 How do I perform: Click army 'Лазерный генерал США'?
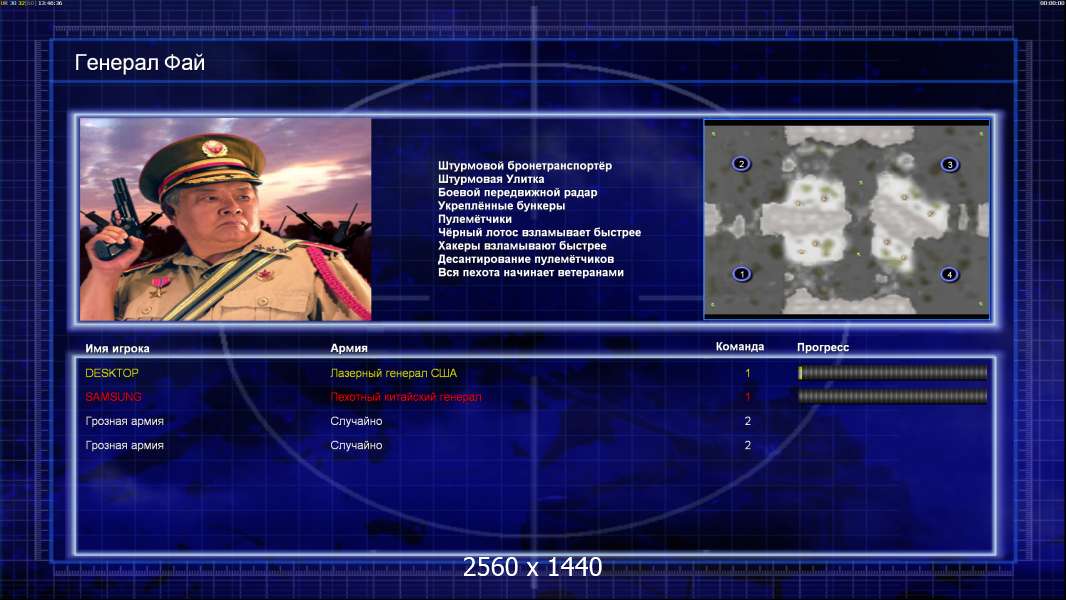(394, 373)
